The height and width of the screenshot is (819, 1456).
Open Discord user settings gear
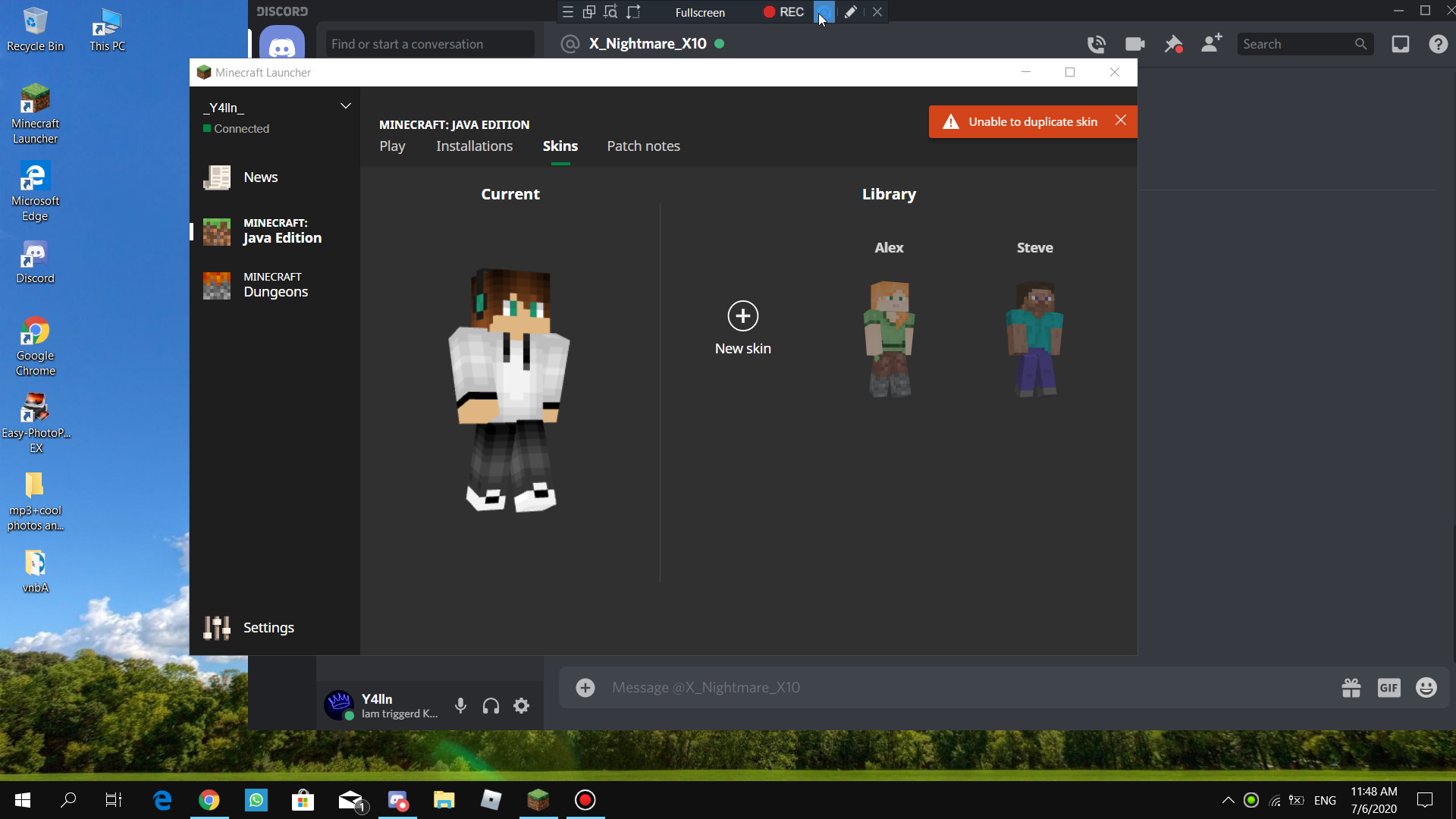(521, 706)
